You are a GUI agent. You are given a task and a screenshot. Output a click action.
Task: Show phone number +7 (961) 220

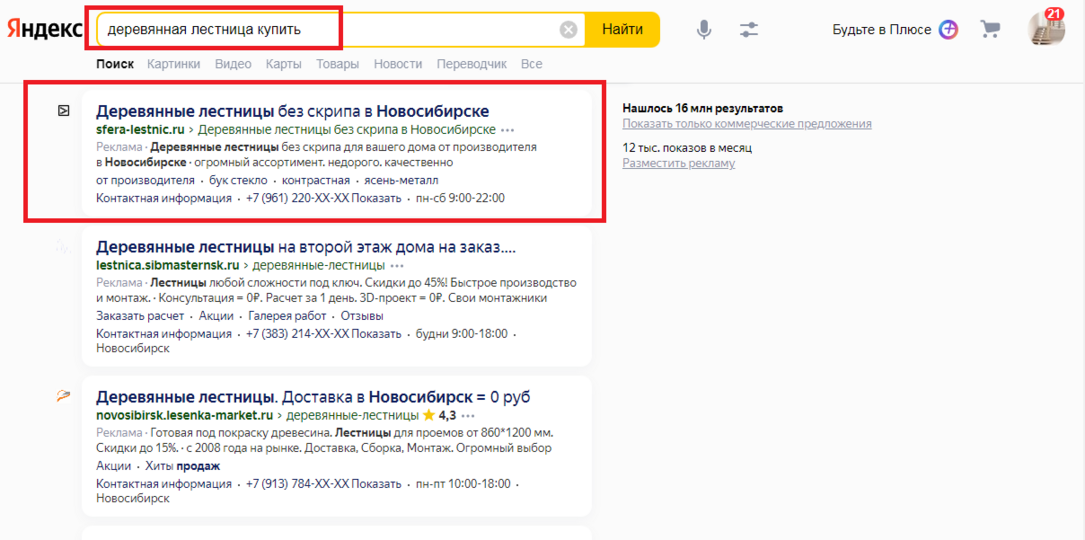coord(323,199)
